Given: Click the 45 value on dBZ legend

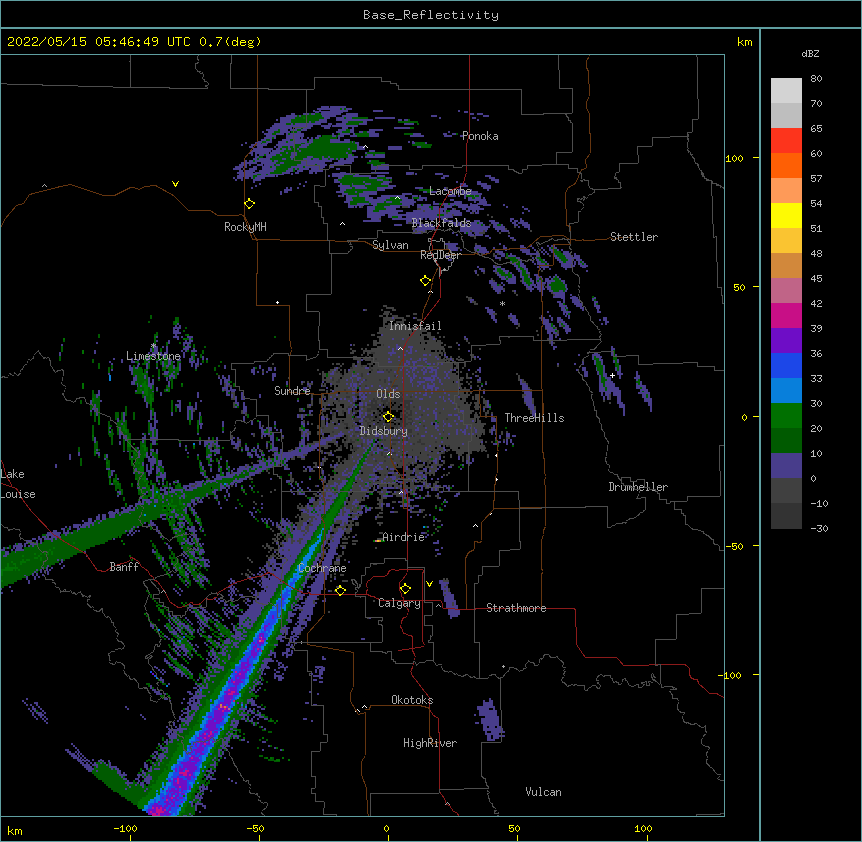Looking at the screenshot, I should [x=816, y=279].
